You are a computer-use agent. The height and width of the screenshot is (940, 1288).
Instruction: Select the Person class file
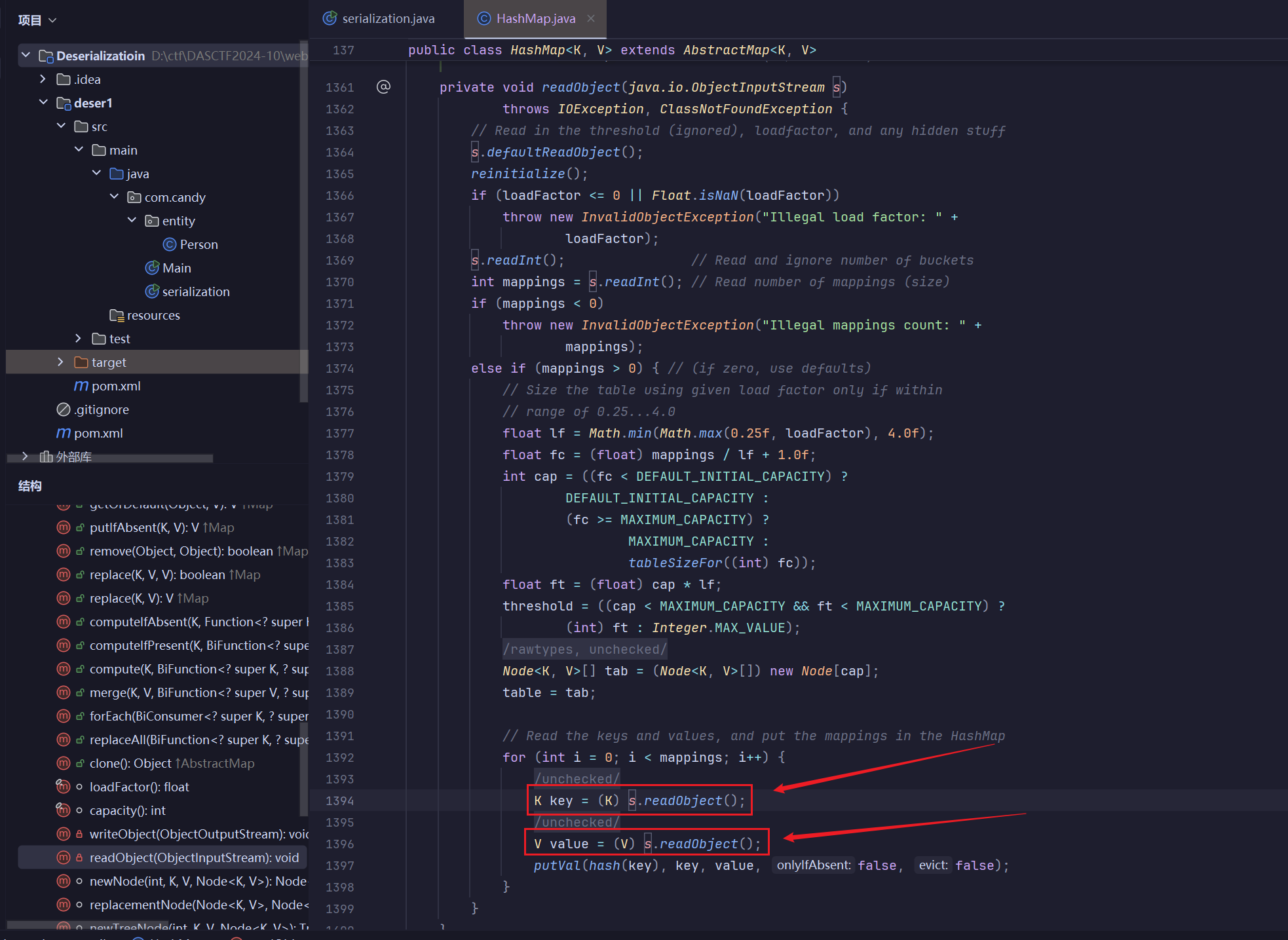click(199, 244)
